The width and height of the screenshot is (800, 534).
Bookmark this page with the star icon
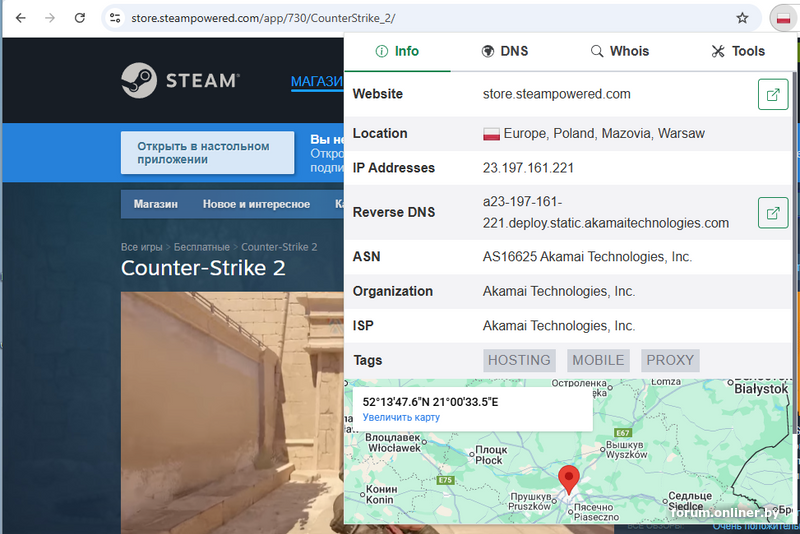pos(742,18)
